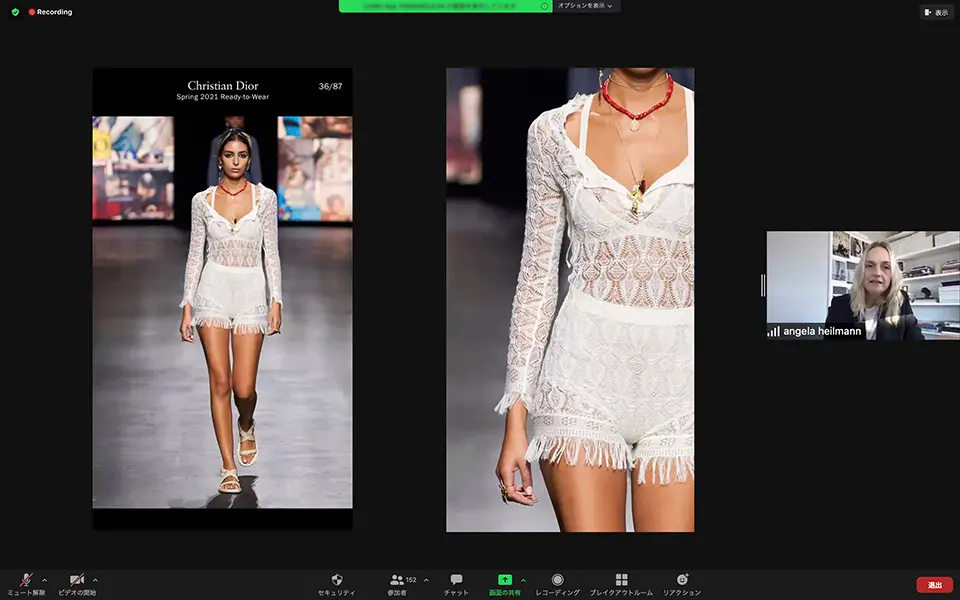This screenshot has width=960, height=600.
Task: Click the レコーディング record button
Action: pos(557,584)
